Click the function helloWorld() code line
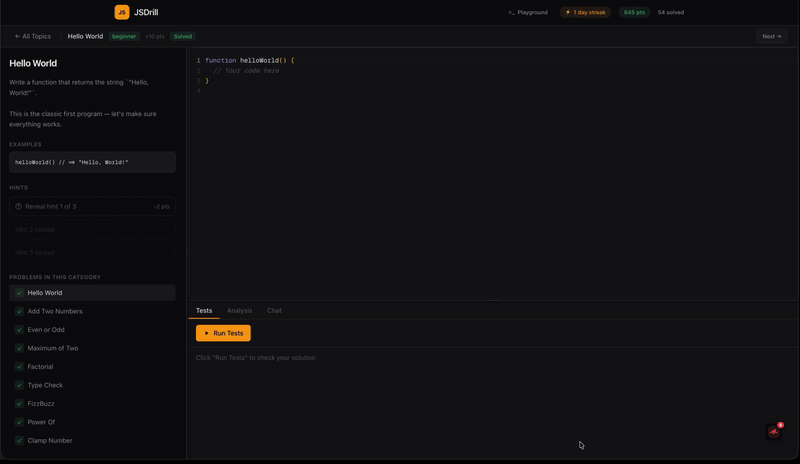The image size is (800, 464). 249,60
